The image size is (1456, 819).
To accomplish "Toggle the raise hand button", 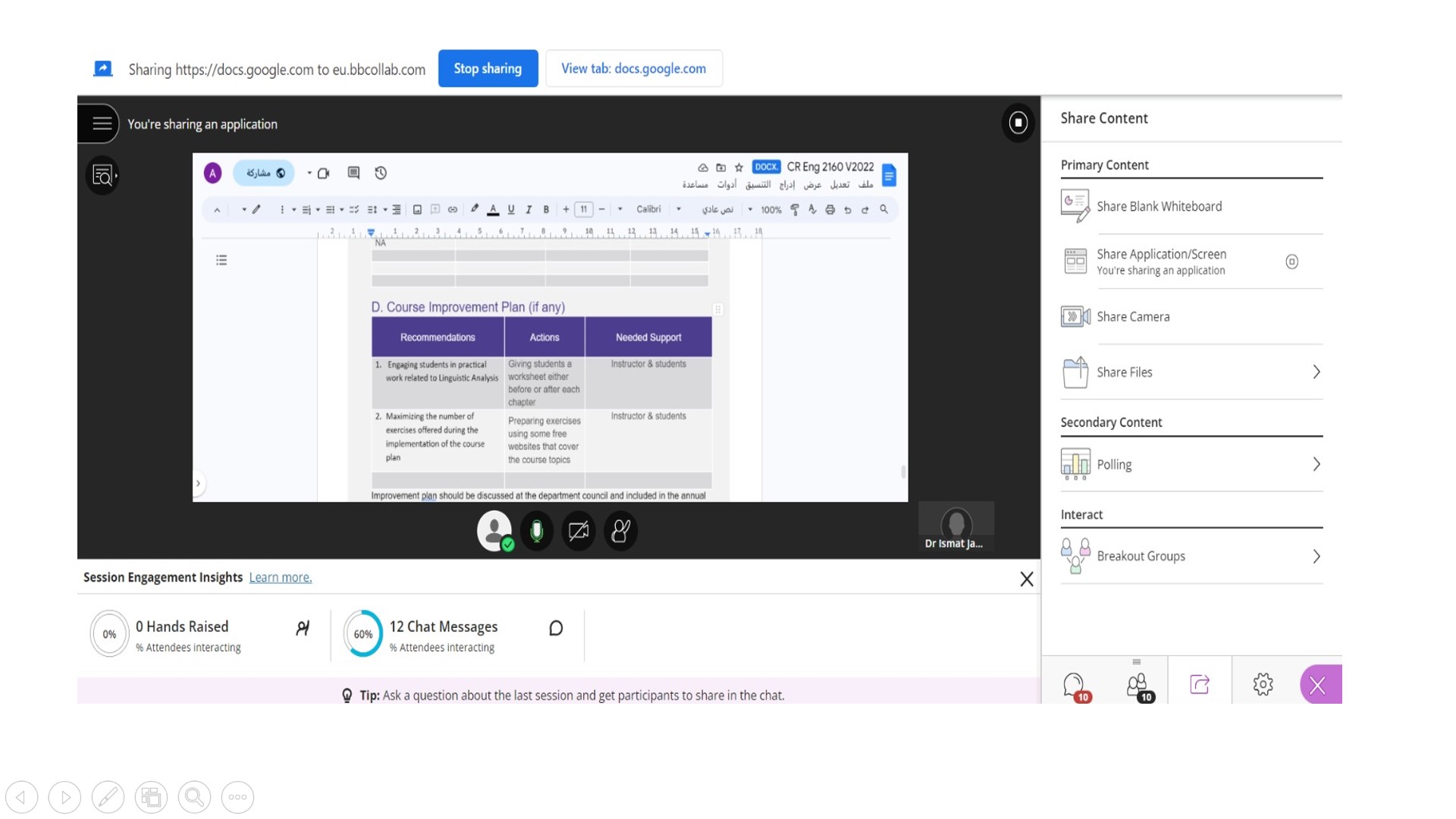I will tap(620, 531).
